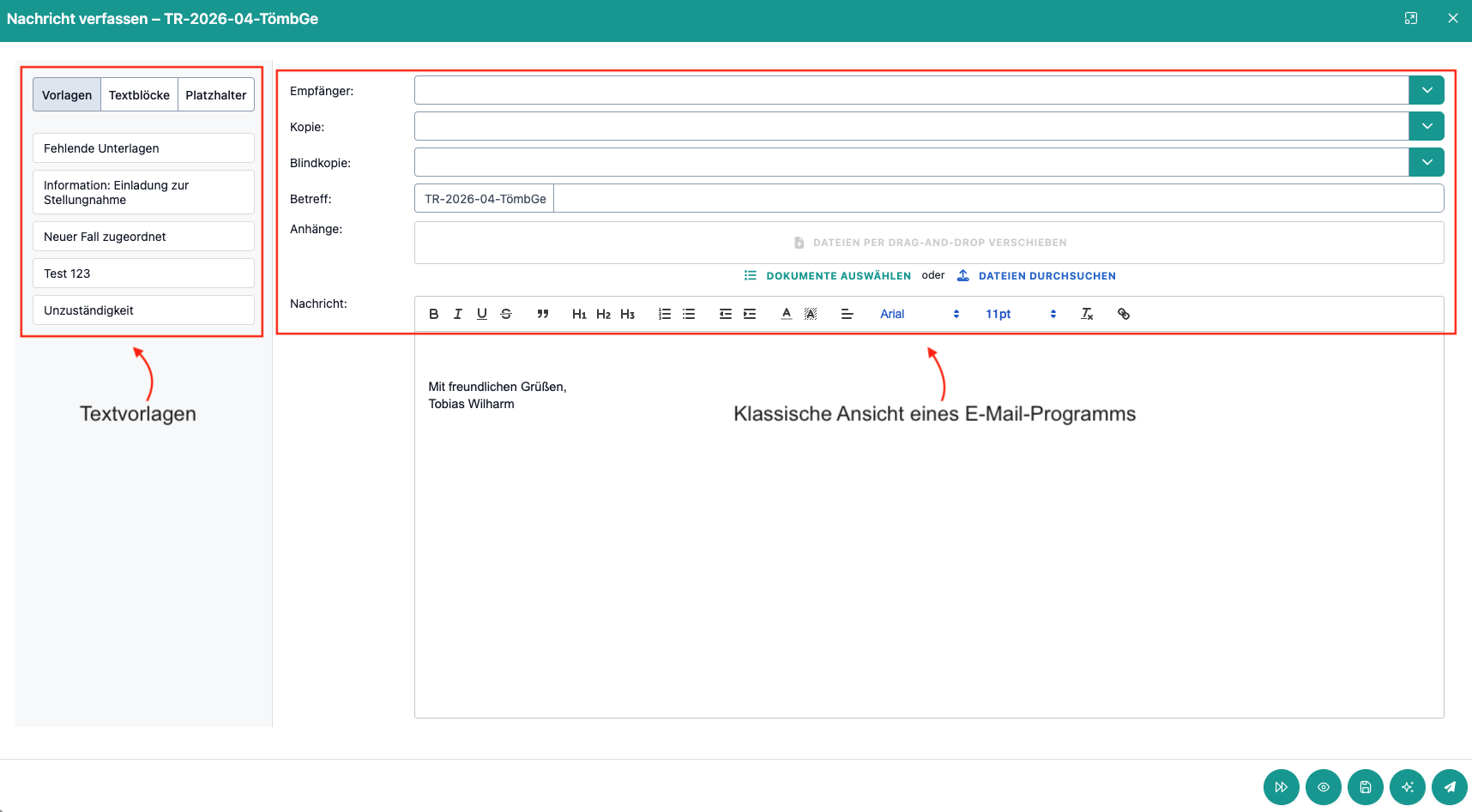Click the Mit freundlichen Grüßen line
This screenshot has width=1472, height=812.
click(498, 387)
